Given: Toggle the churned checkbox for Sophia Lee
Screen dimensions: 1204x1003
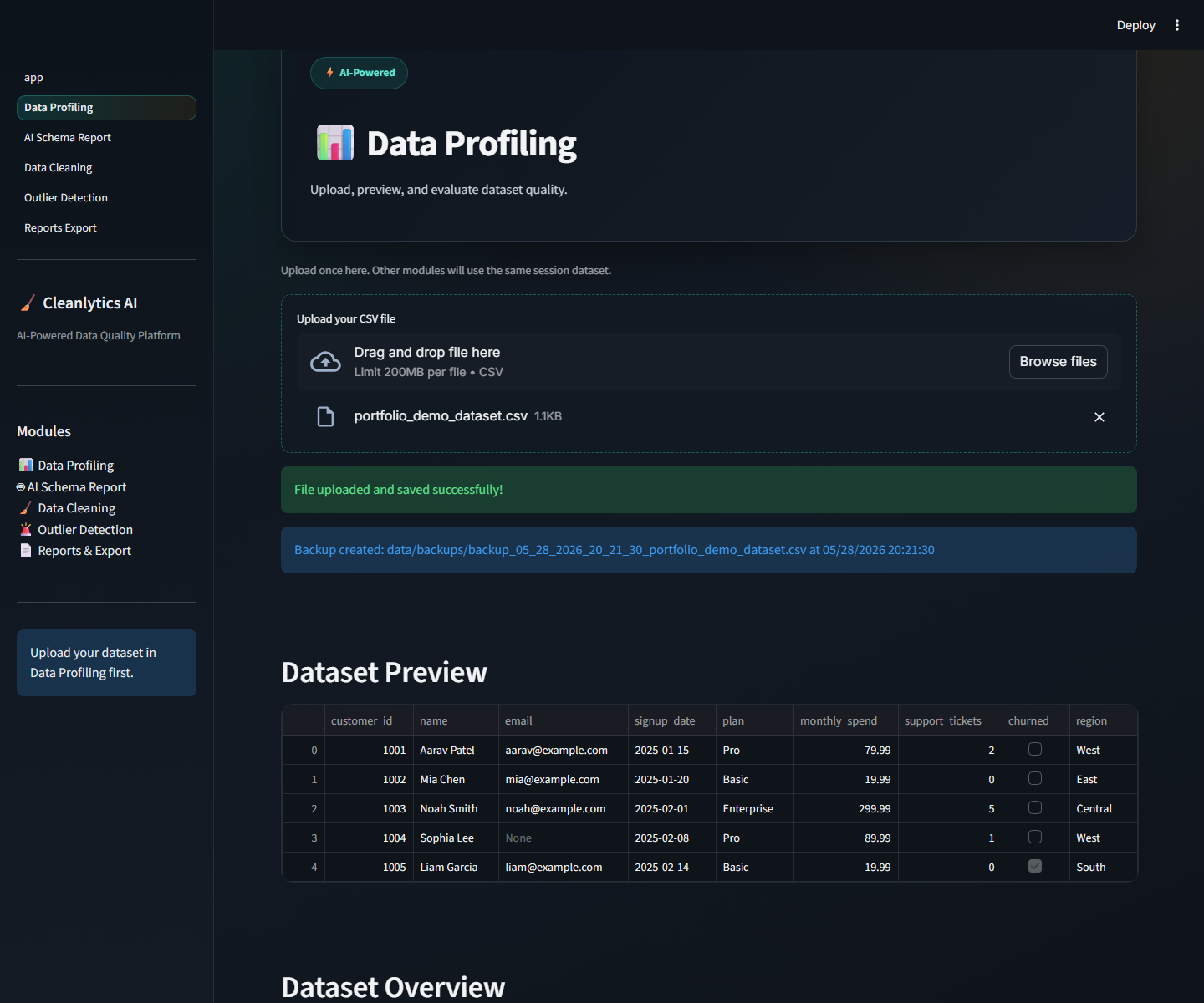Looking at the screenshot, I should point(1035,837).
